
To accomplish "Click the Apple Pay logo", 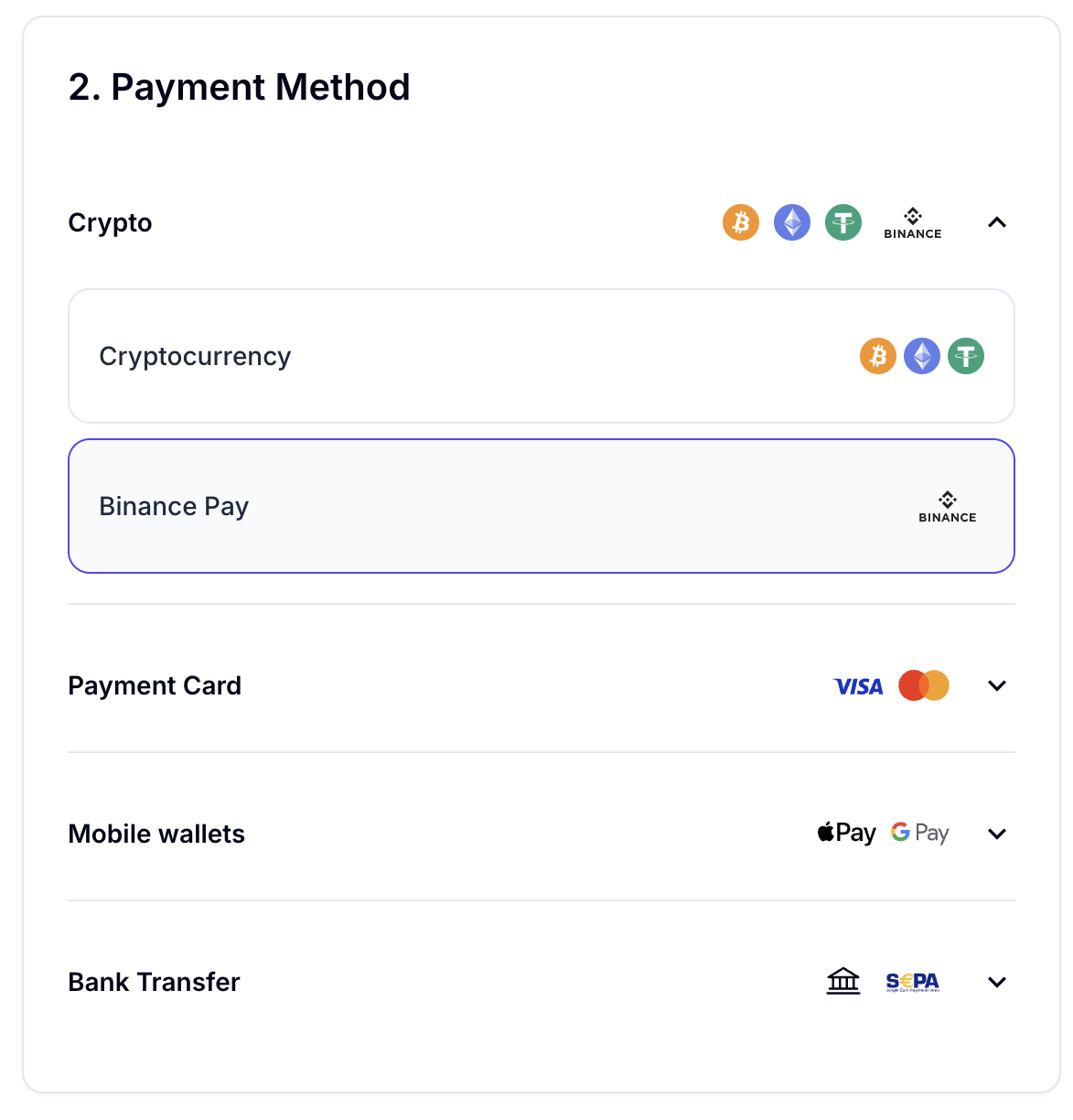I will [846, 833].
